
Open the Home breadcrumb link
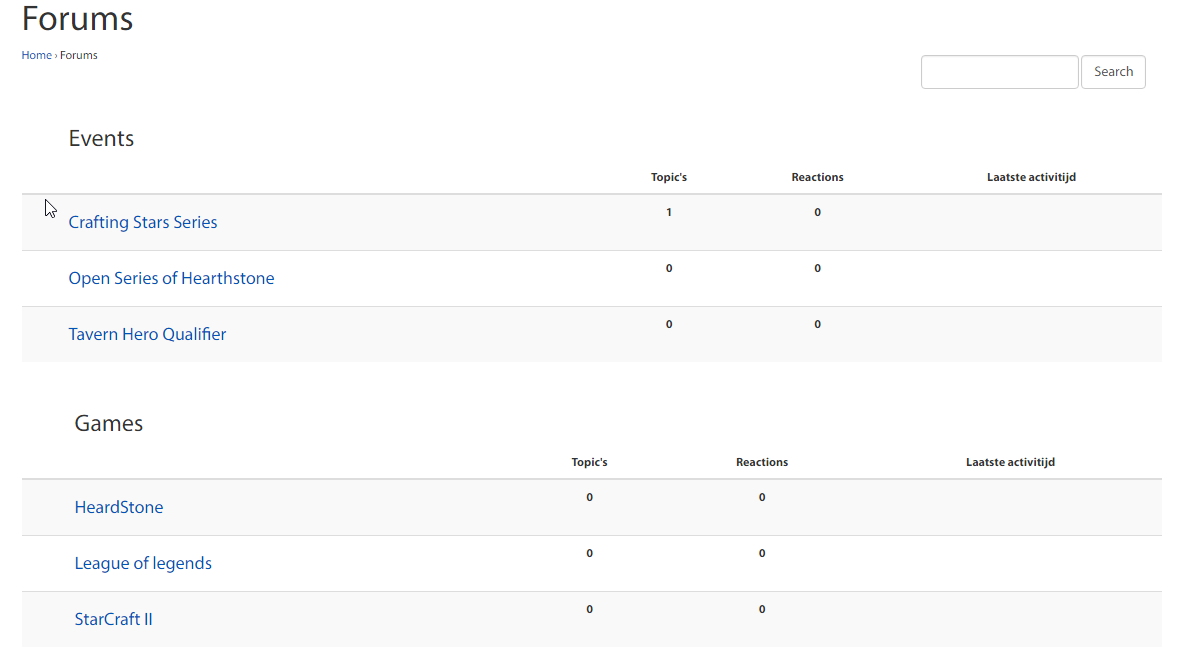[x=36, y=55]
